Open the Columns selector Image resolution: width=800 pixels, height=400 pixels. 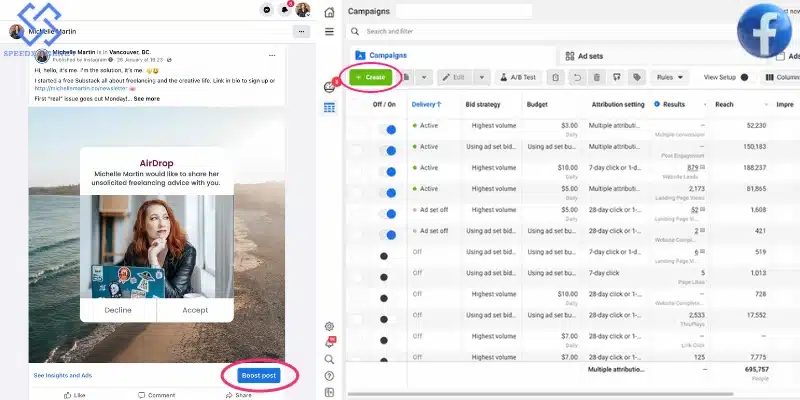point(780,77)
